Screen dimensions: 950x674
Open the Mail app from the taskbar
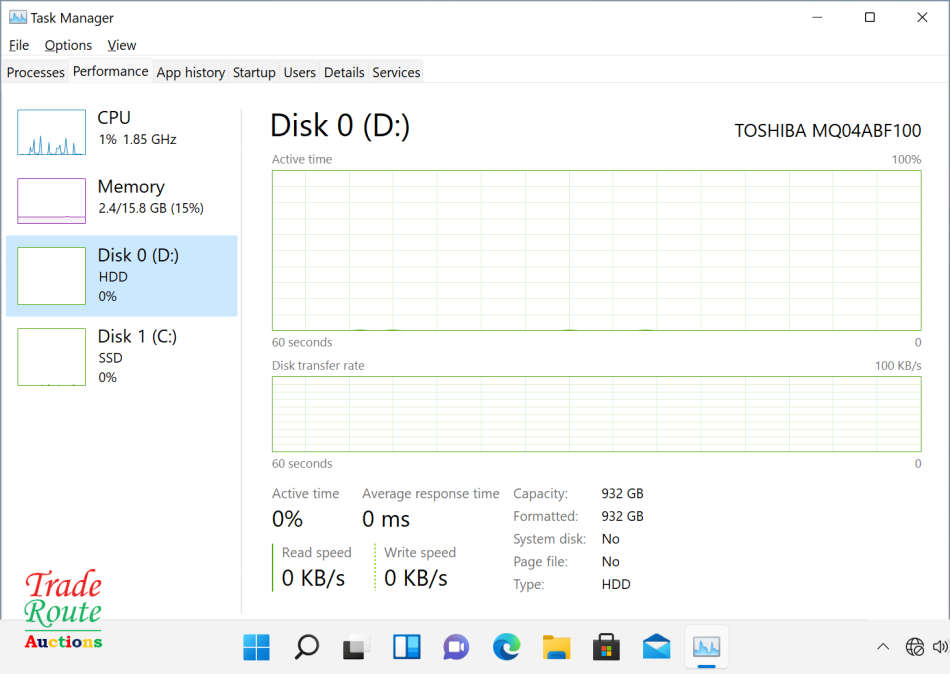(656, 647)
